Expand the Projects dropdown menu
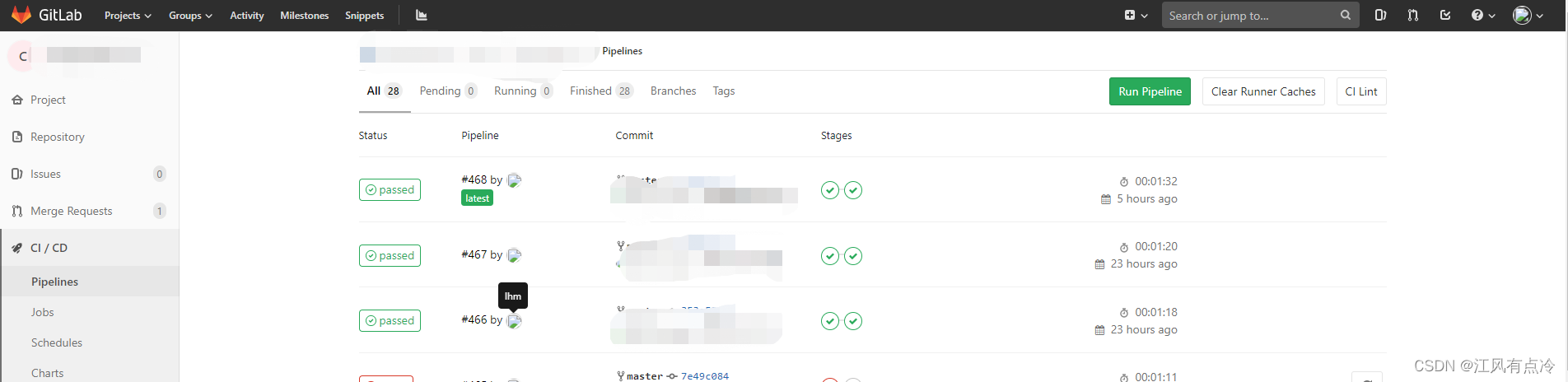This screenshot has height=382, width=1568. click(128, 16)
